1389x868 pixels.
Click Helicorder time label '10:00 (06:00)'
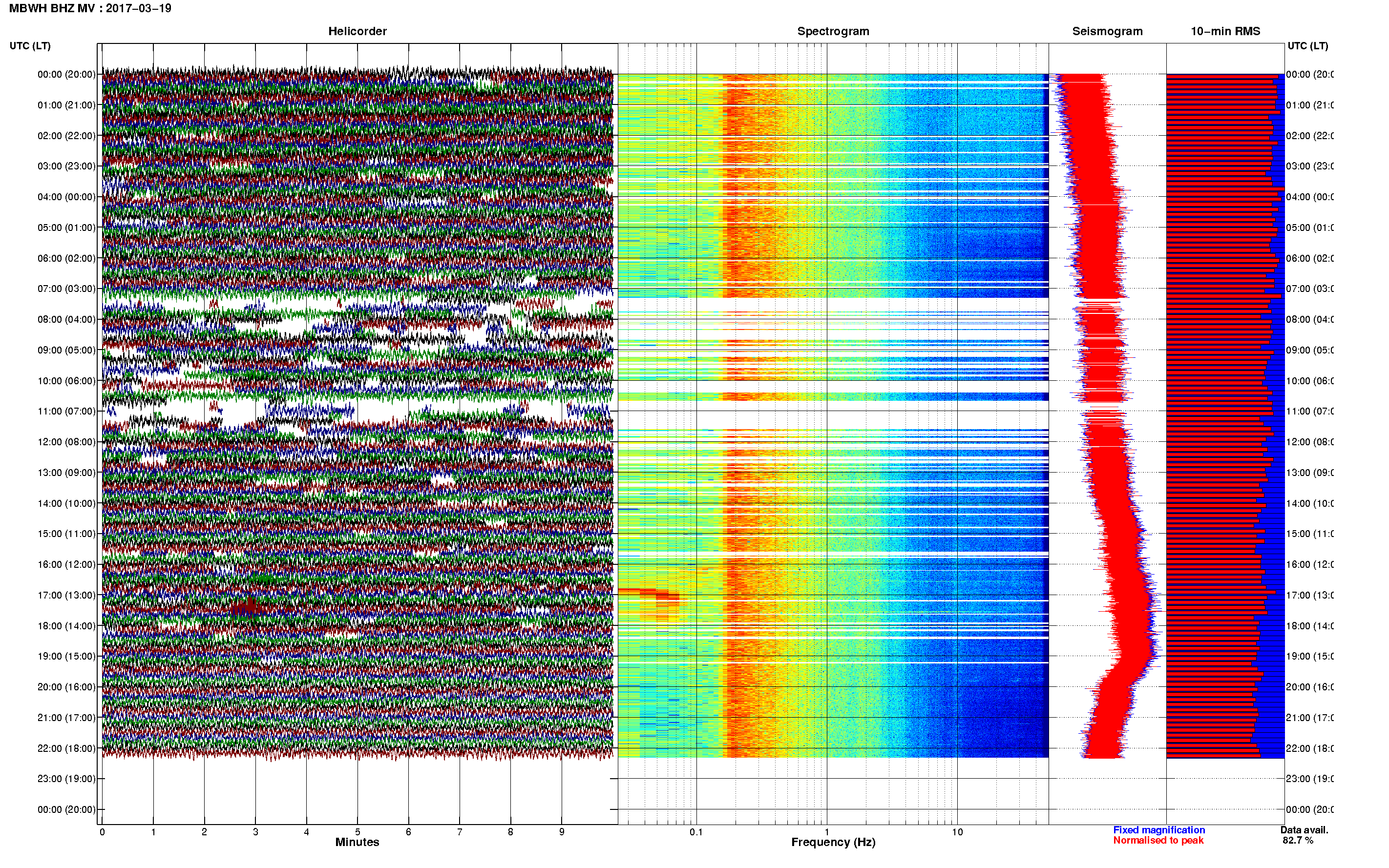coord(66,381)
